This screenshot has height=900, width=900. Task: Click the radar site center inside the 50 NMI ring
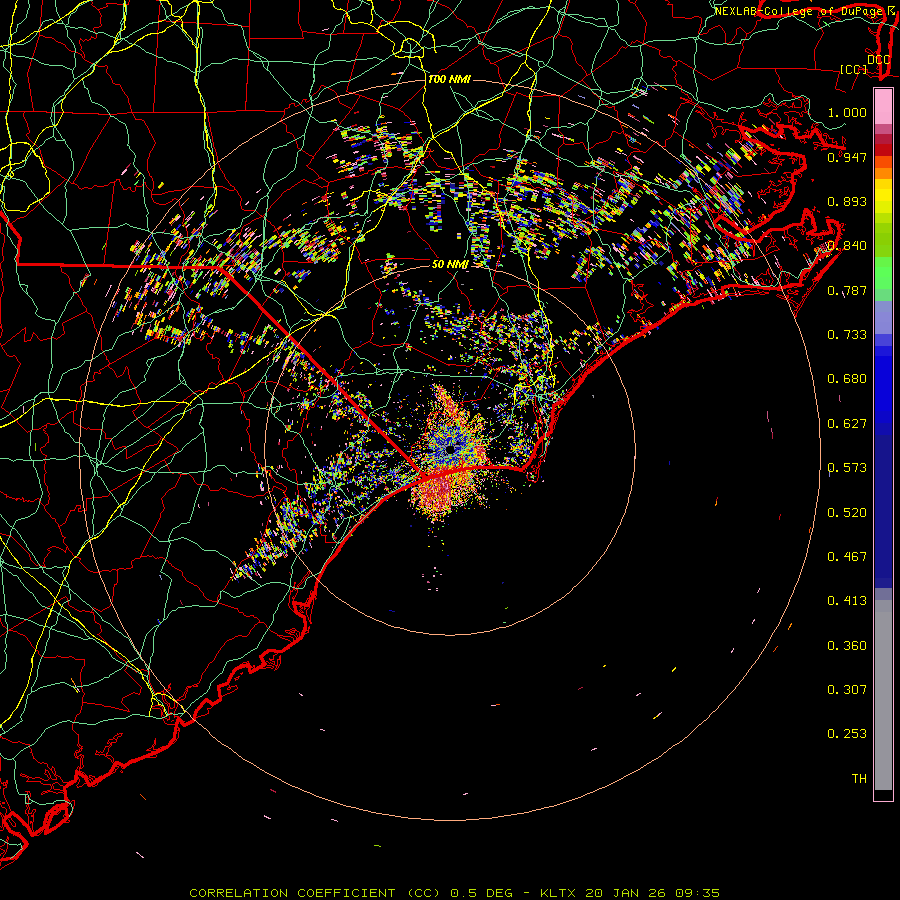tap(451, 449)
